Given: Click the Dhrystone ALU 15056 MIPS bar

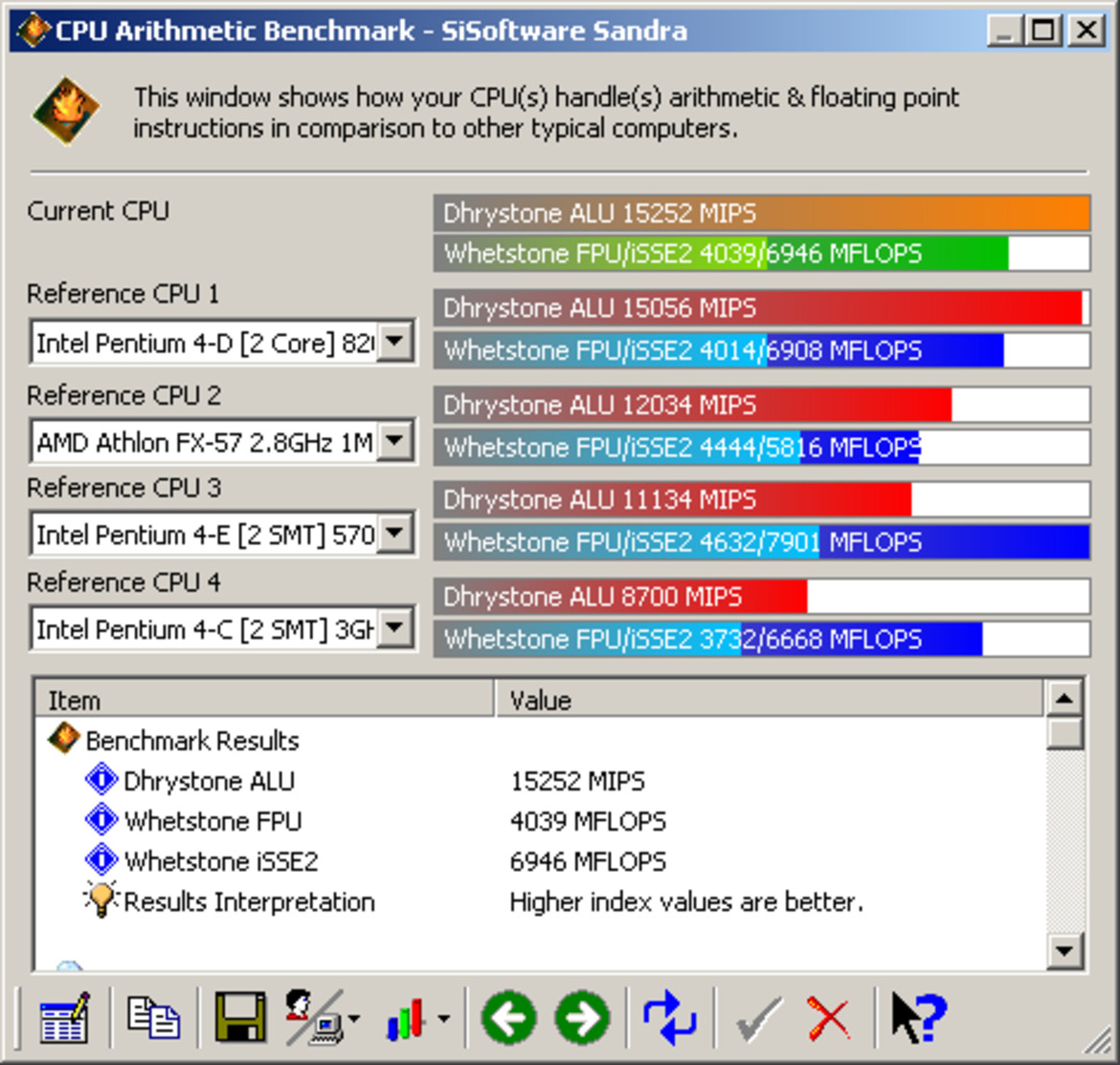Looking at the screenshot, I should [761, 308].
